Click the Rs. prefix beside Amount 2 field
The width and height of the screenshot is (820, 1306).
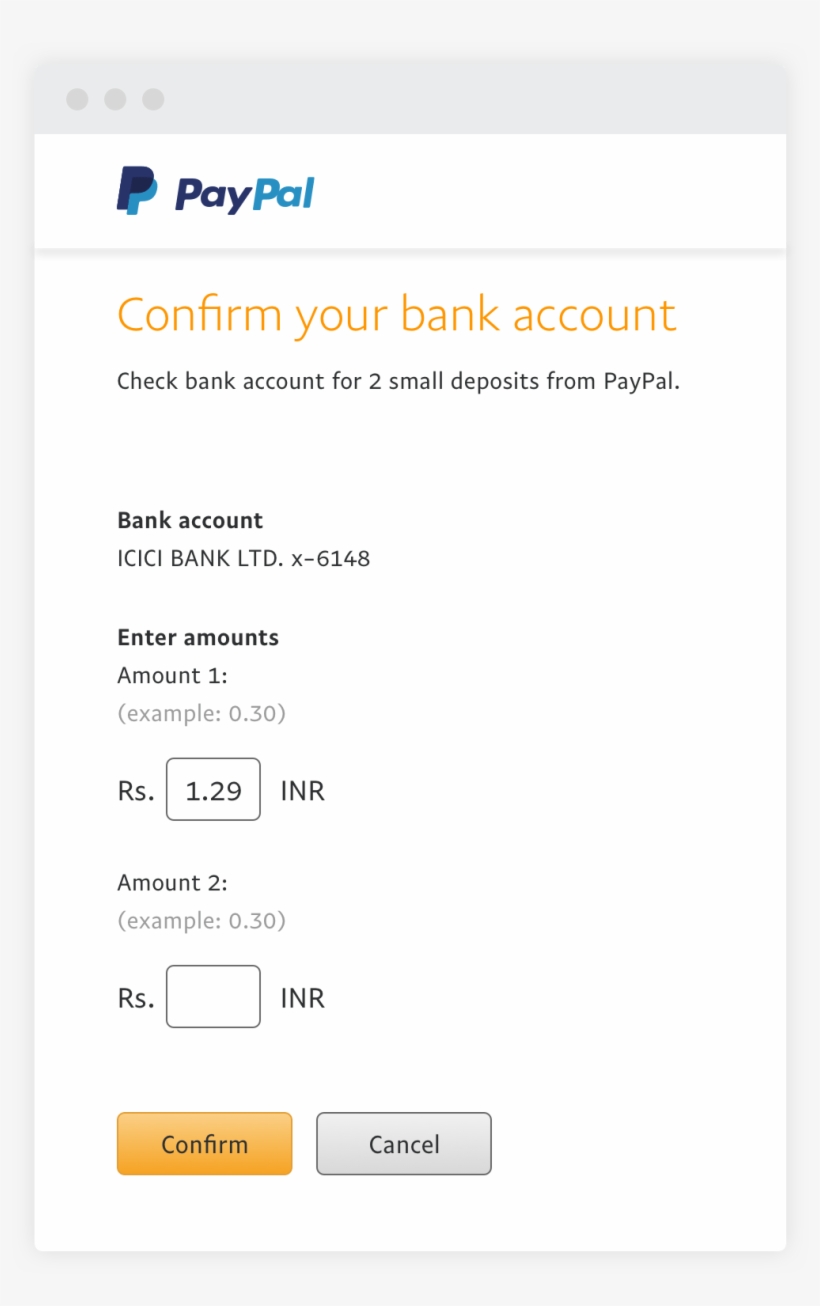[136, 998]
